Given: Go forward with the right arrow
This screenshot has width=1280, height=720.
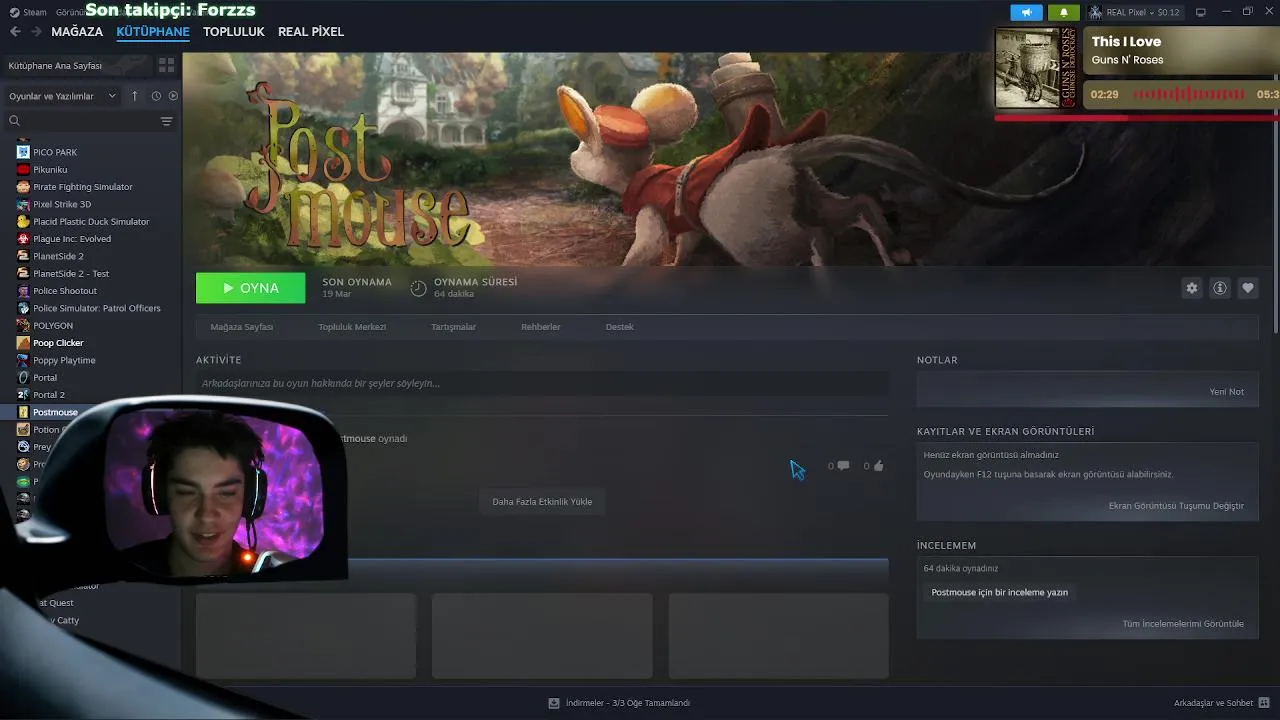Looking at the screenshot, I should coord(36,31).
